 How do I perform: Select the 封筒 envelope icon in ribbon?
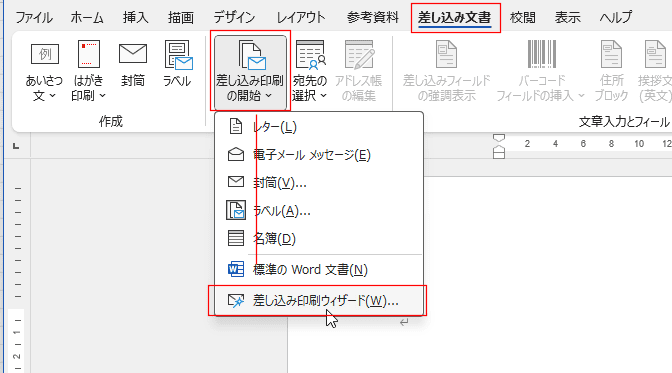[x=132, y=54]
